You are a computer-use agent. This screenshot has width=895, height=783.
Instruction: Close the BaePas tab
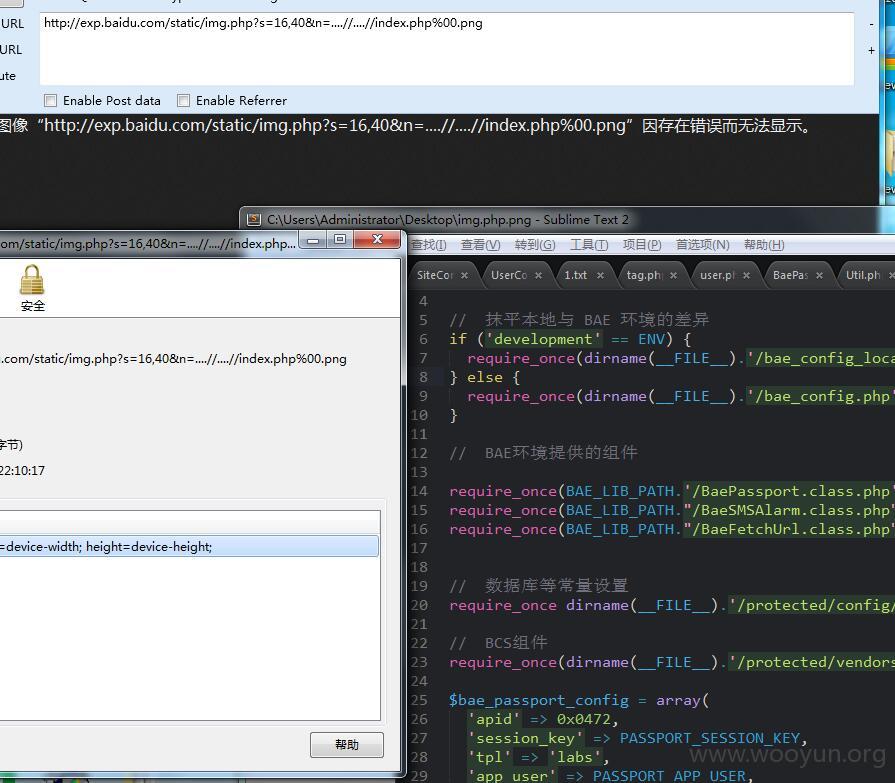tap(820, 276)
